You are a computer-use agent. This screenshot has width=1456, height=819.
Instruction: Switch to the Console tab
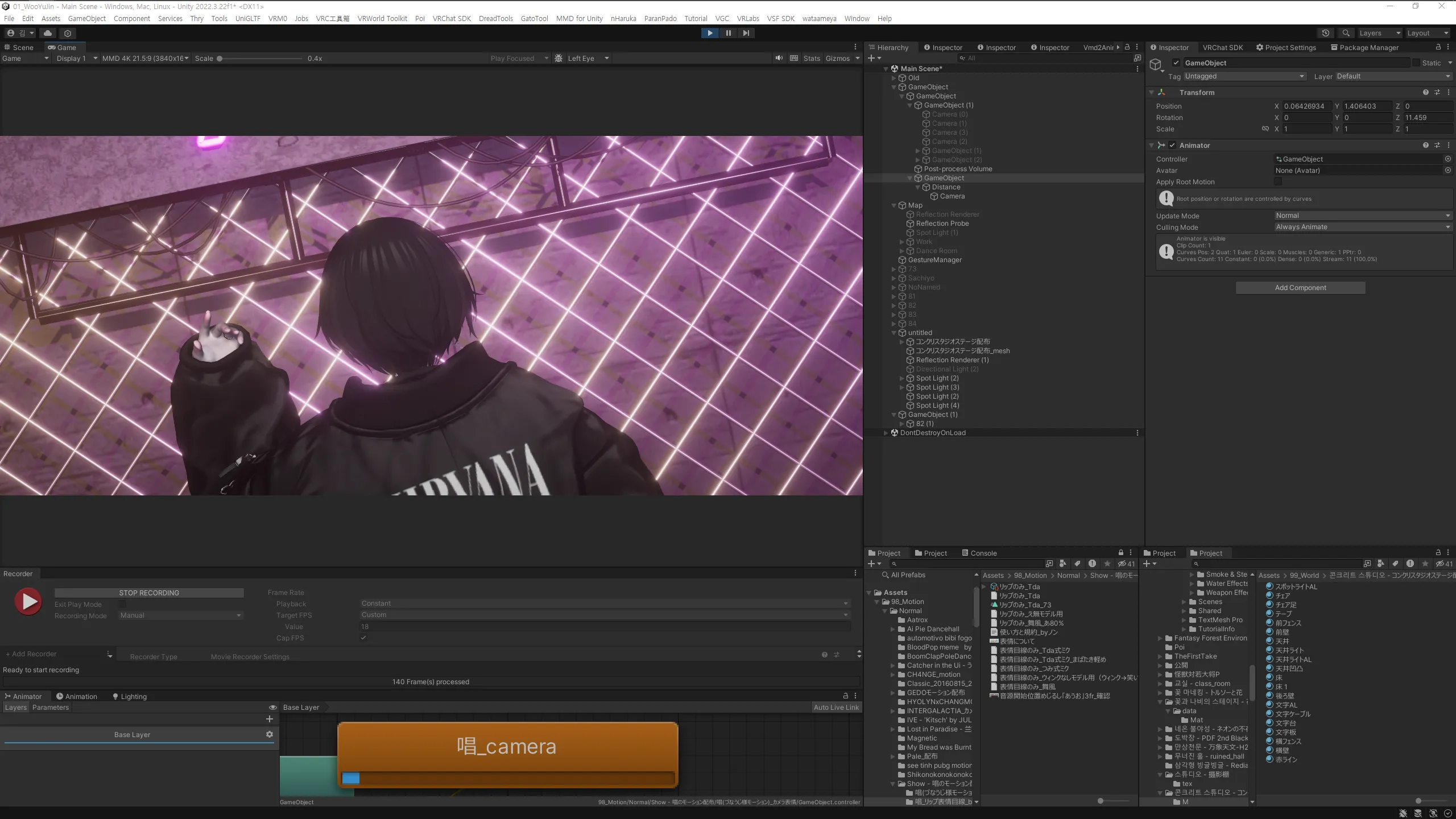979,553
